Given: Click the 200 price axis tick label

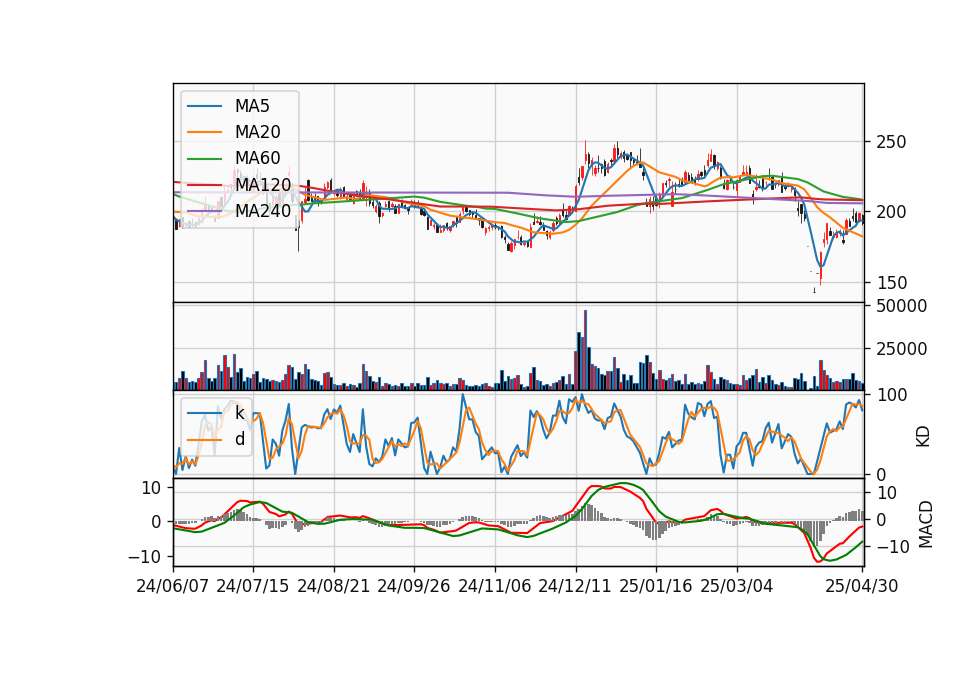Looking at the screenshot, I should 891,212.
